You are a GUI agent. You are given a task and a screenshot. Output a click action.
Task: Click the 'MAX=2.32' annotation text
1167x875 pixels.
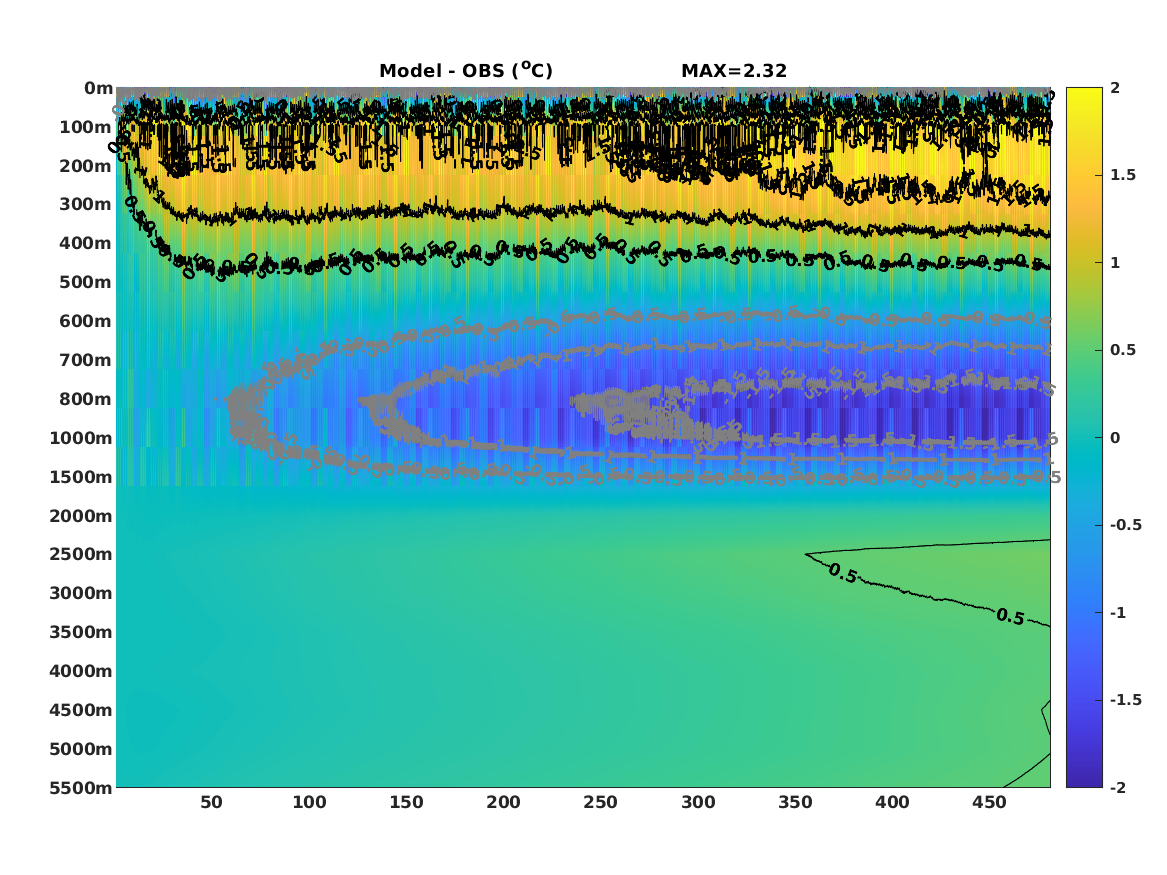734,71
